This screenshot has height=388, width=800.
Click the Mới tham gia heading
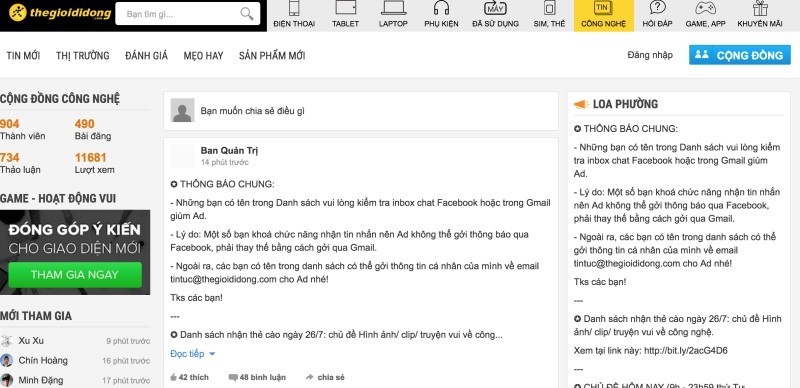click(x=36, y=316)
